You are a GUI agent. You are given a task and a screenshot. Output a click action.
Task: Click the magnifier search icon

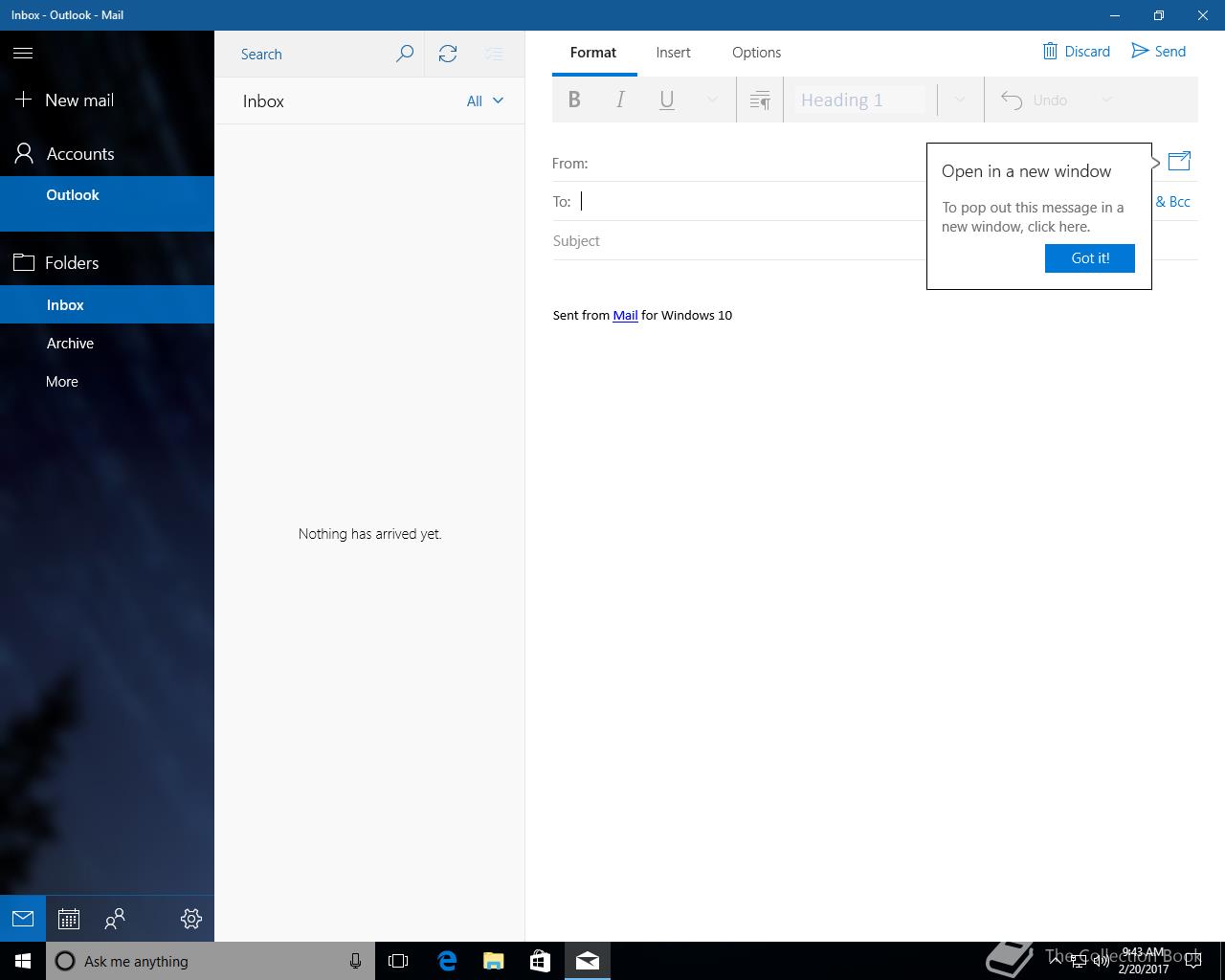click(x=405, y=54)
